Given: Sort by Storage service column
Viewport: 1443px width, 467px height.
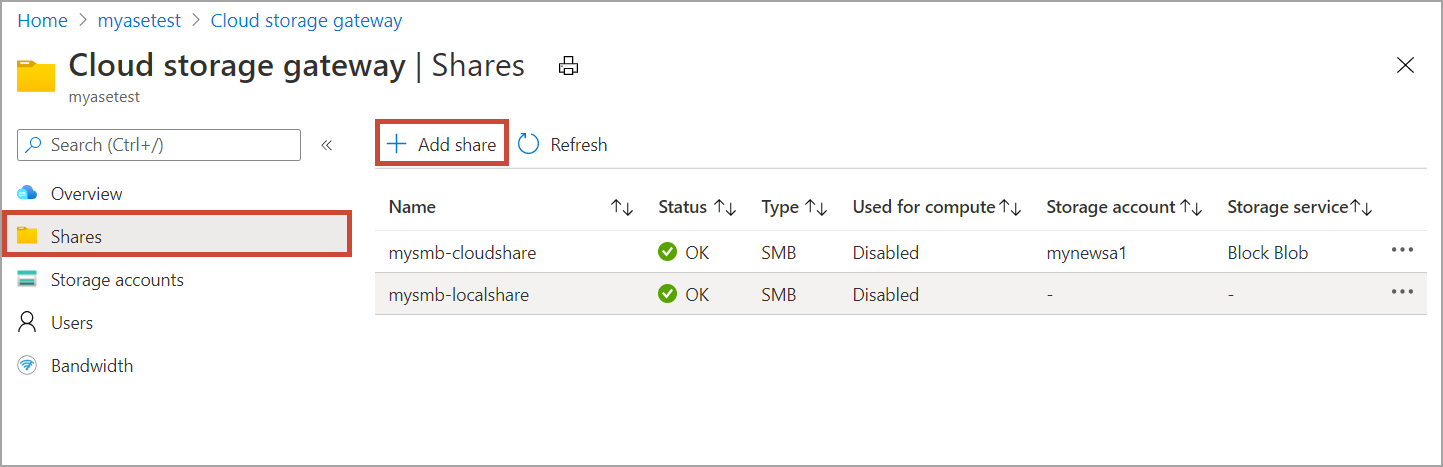Looking at the screenshot, I should coord(1361,208).
